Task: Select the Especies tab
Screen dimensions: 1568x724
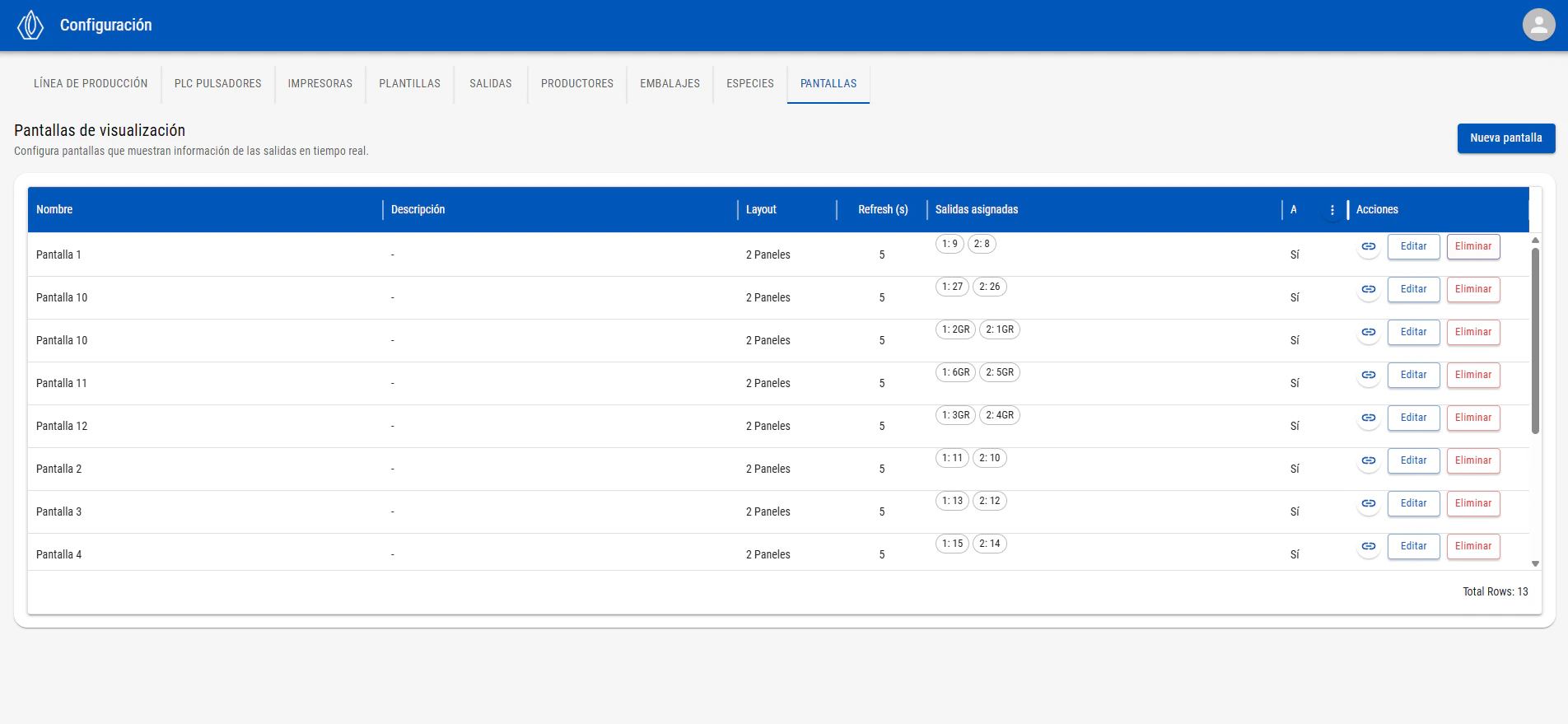Action: [x=750, y=83]
